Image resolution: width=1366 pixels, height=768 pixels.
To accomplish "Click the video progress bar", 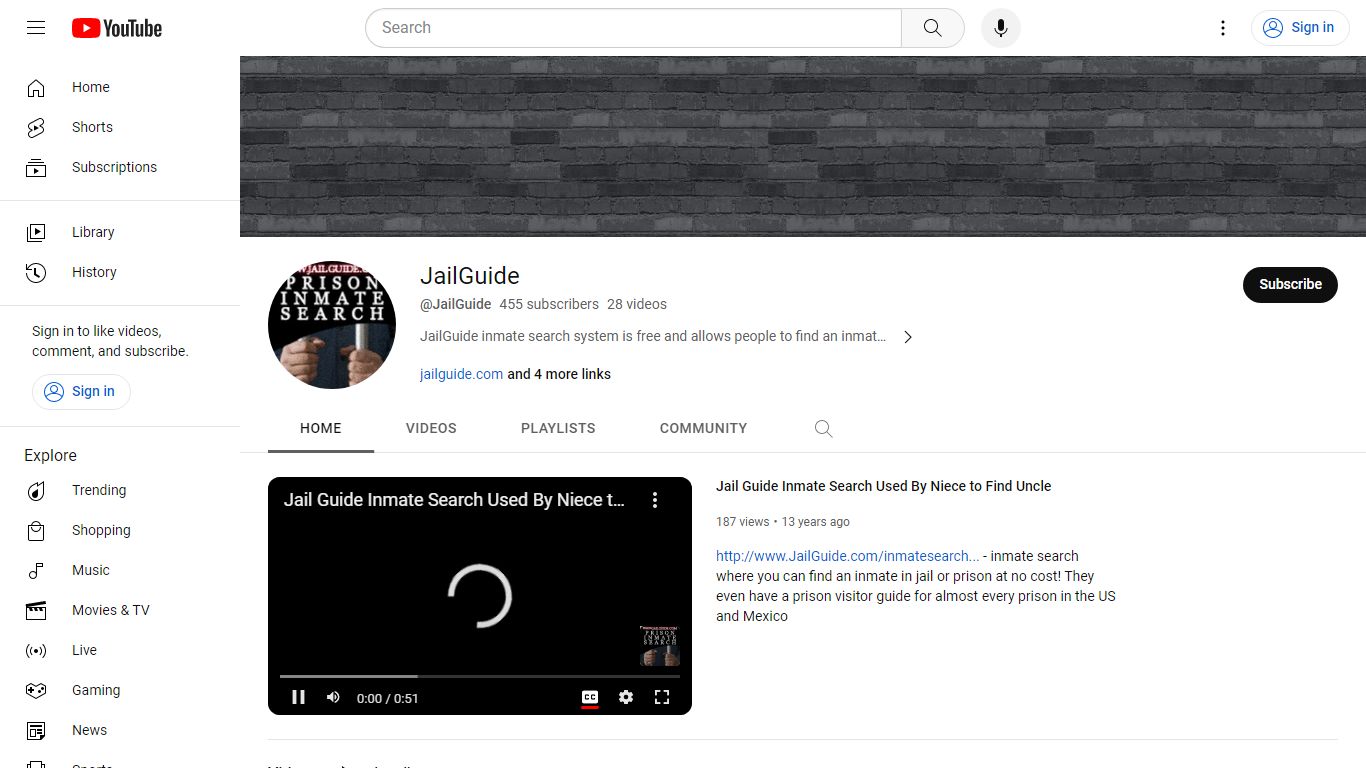I will [x=480, y=677].
